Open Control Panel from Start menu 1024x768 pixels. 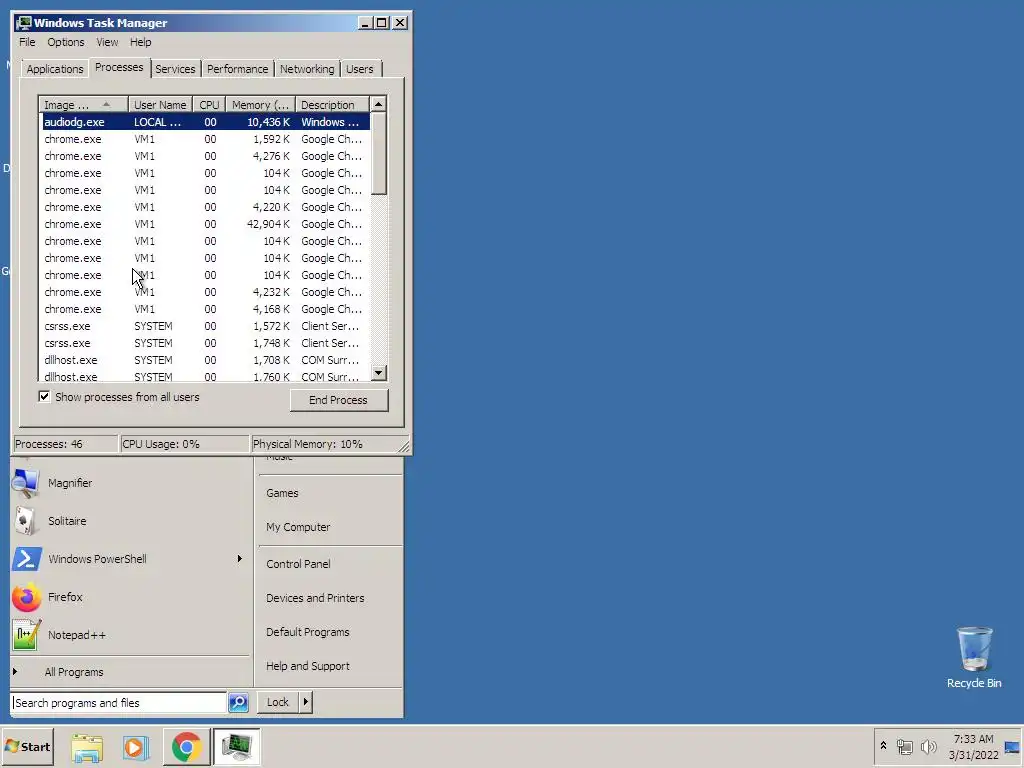pos(298,564)
